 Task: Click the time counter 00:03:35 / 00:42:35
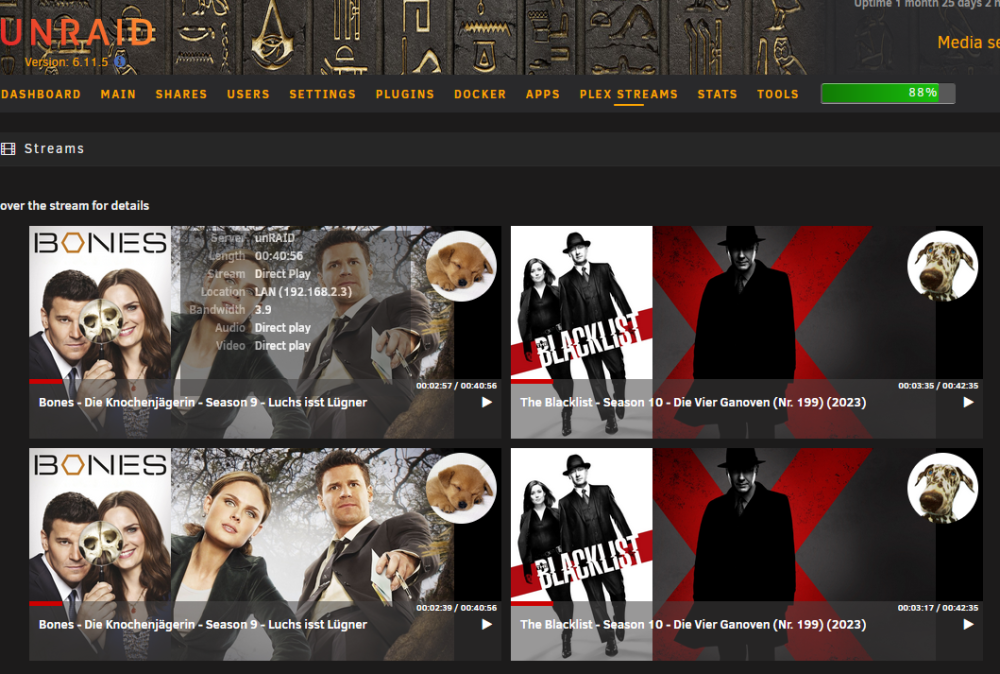point(938,386)
